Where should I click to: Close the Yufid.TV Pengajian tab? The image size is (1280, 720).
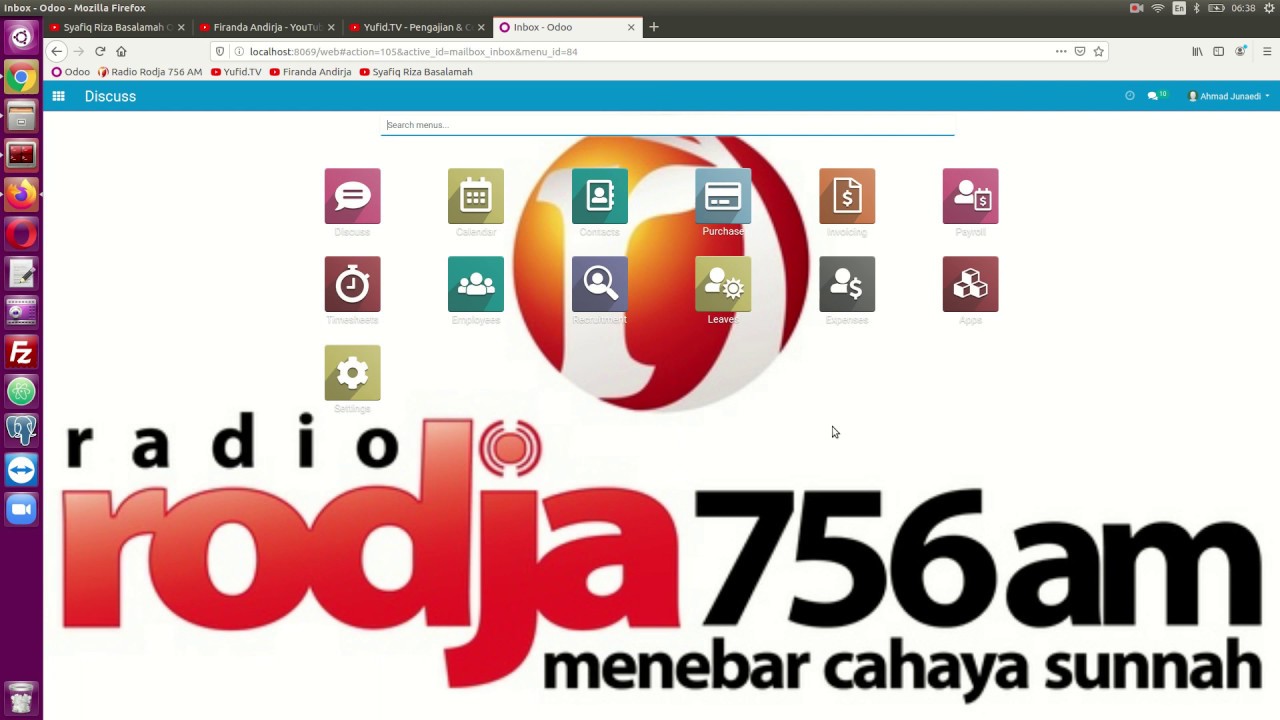pyautogui.click(x=481, y=27)
